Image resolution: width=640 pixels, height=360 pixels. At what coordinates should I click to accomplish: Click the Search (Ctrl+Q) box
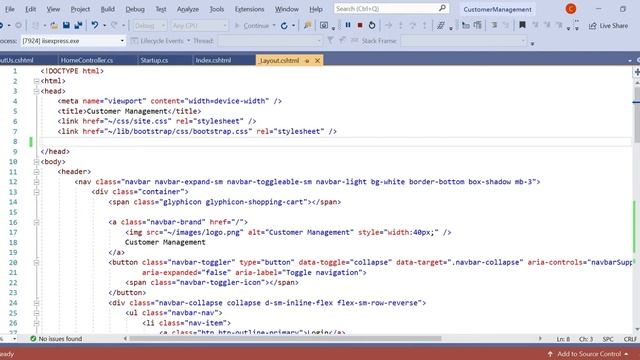[391, 9]
